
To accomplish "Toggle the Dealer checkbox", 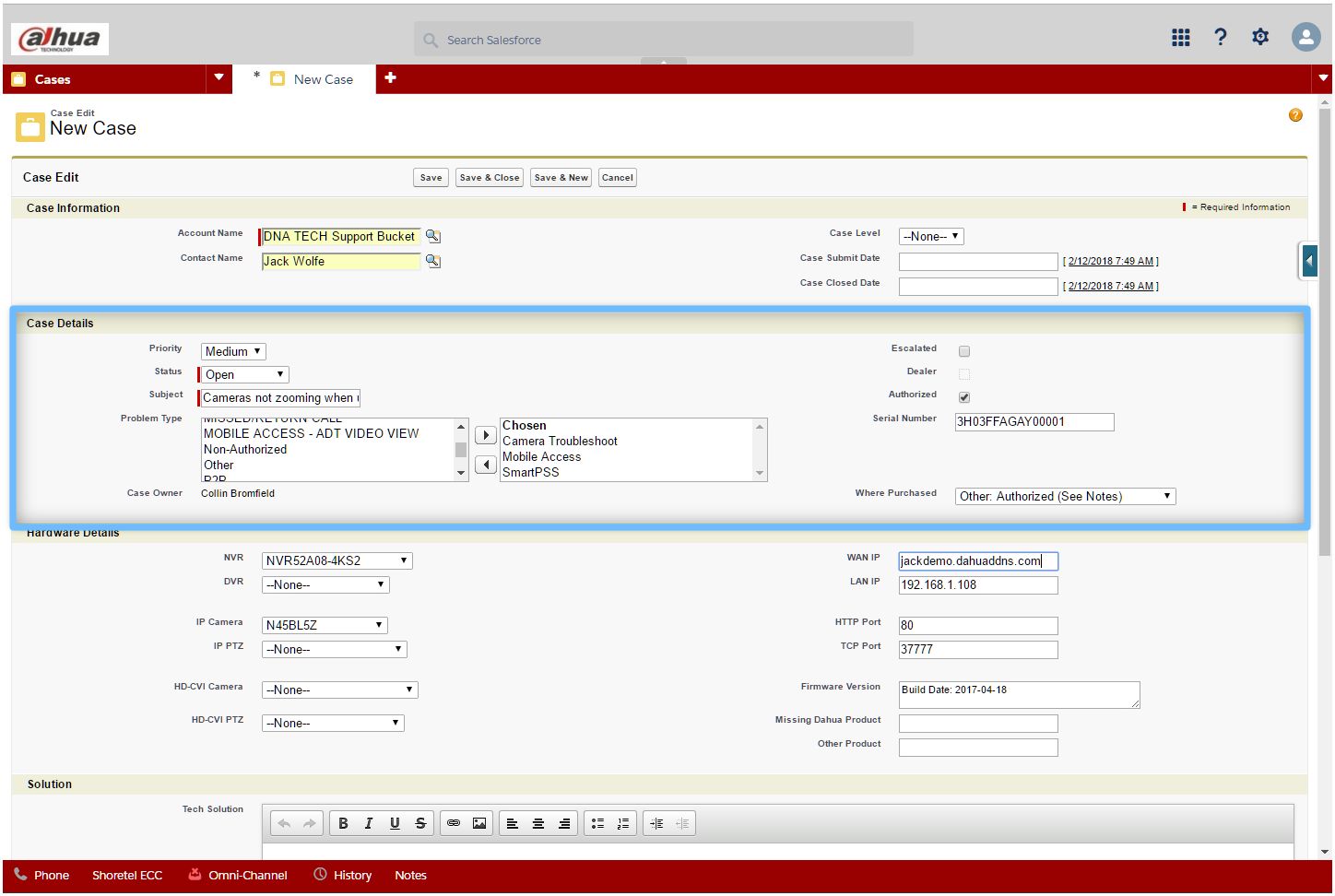I will pos(964,374).
